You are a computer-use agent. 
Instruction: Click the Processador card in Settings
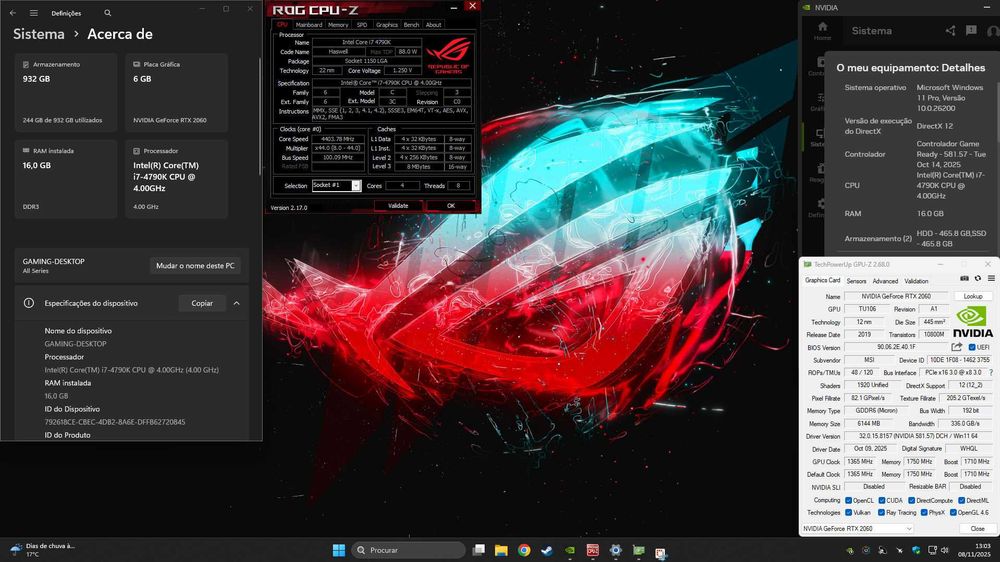coord(176,179)
